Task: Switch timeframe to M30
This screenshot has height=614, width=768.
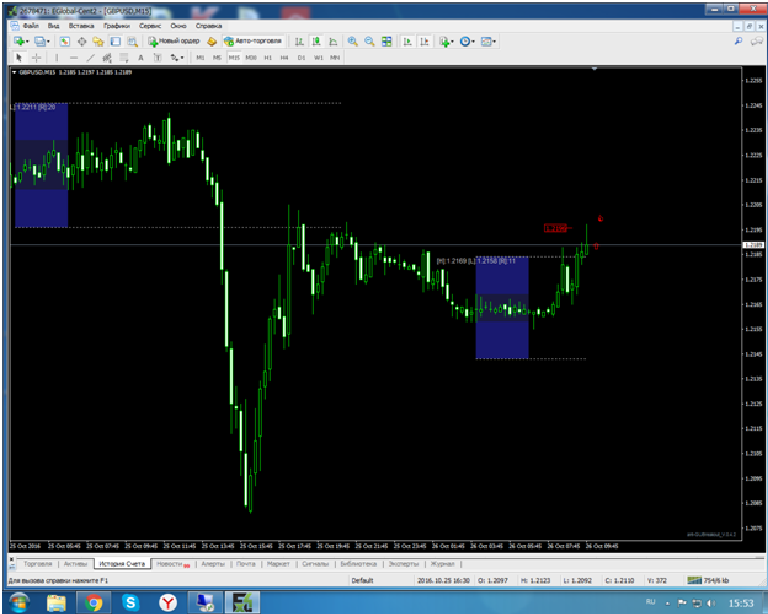Action: click(x=251, y=58)
